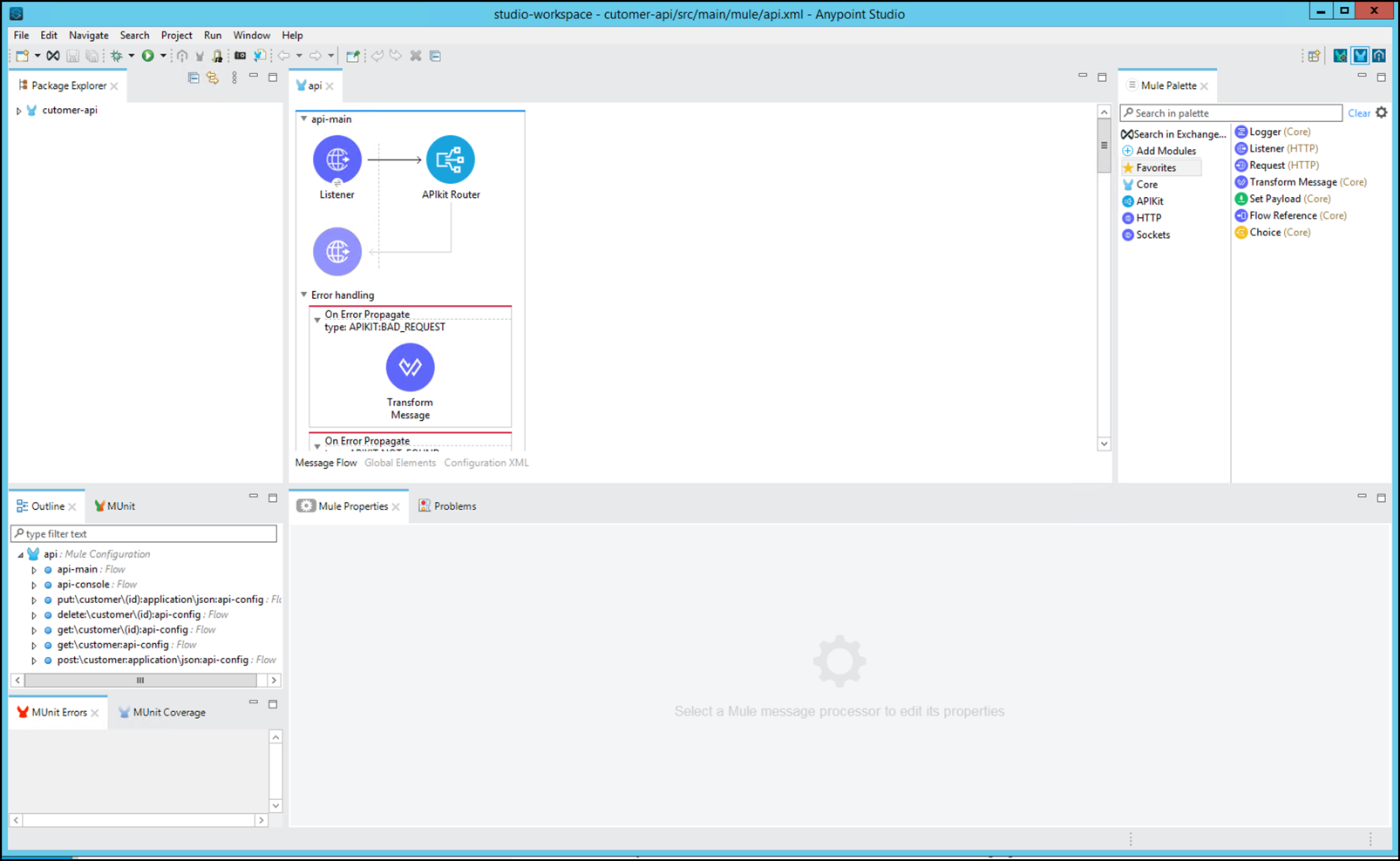The height and width of the screenshot is (861, 1400).
Task: Pick Flow Reference (Core) from palette
Action: click(1290, 216)
